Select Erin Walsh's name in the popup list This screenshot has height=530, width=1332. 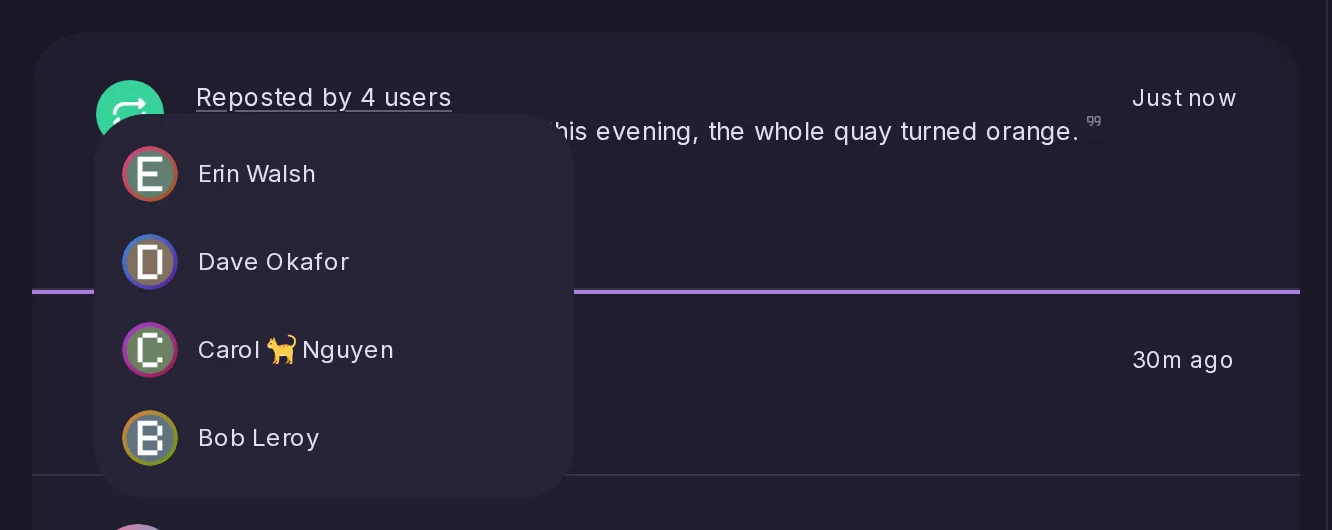pyautogui.click(x=257, y=174)
